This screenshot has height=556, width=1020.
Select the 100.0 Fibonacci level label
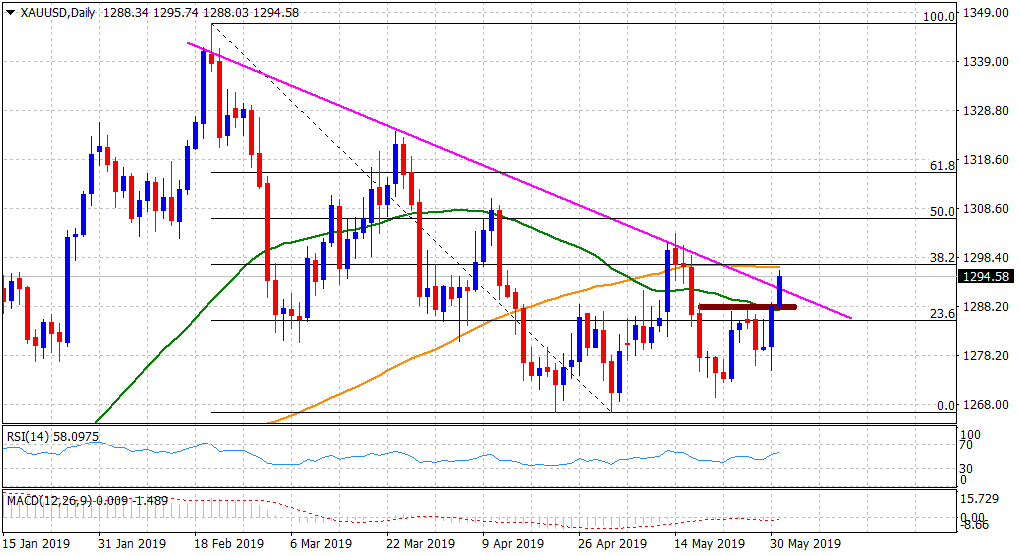pos(938,17)
